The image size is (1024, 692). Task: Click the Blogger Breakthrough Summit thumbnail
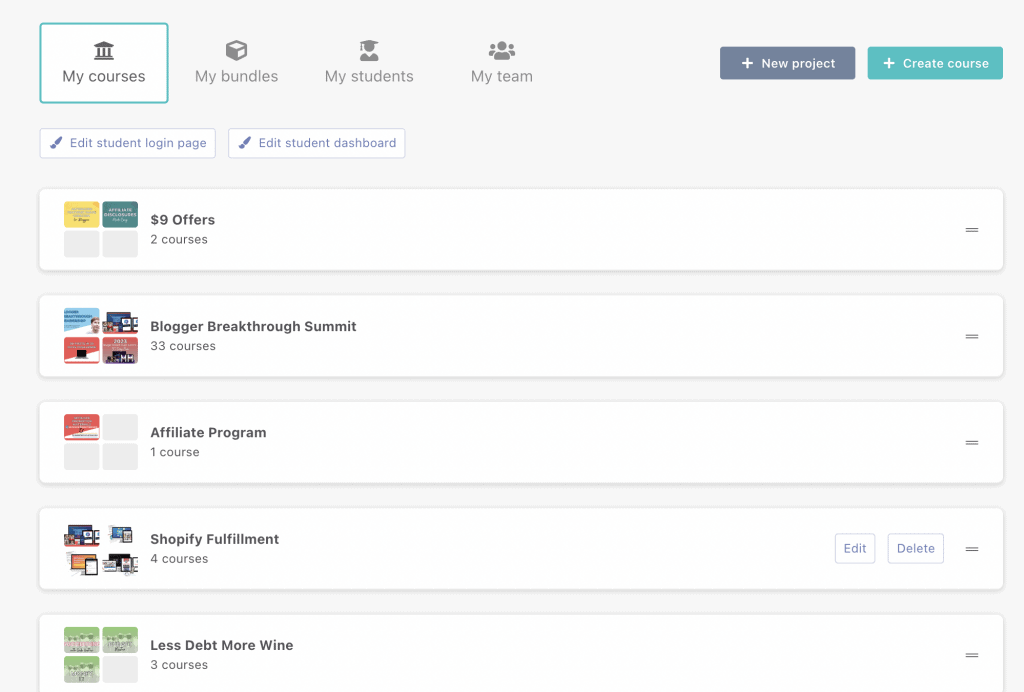click(100, 335)
